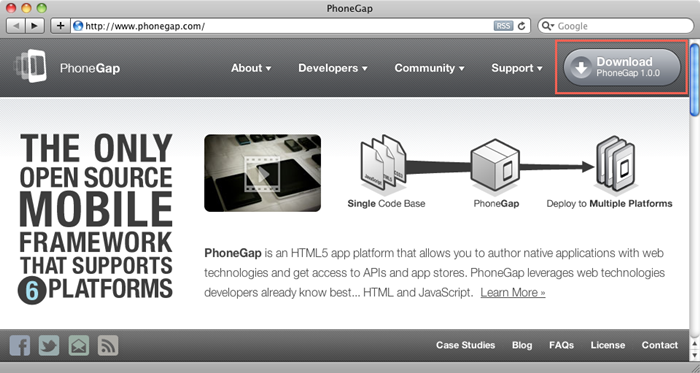This screenshot has height=373, width=700.
Task: Open the Community dropdown menu
Action: [x=429, y=68]
